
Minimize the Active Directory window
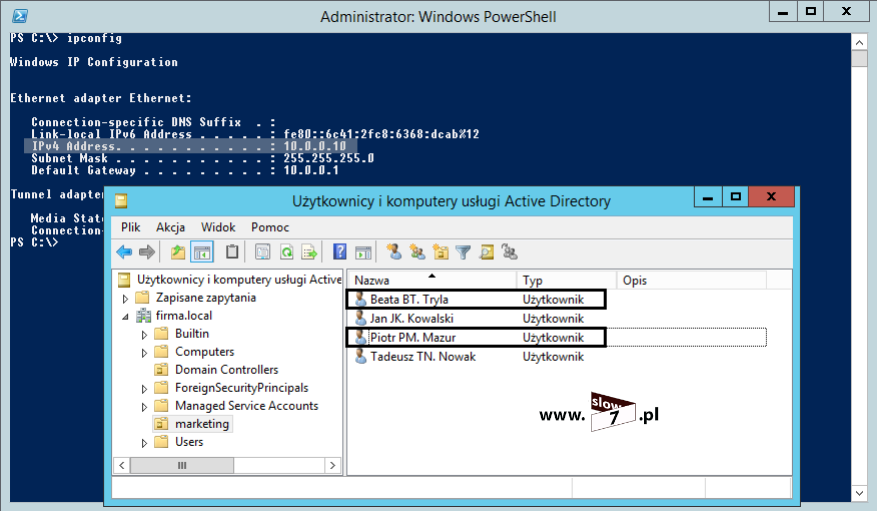(x=708, y=196)
